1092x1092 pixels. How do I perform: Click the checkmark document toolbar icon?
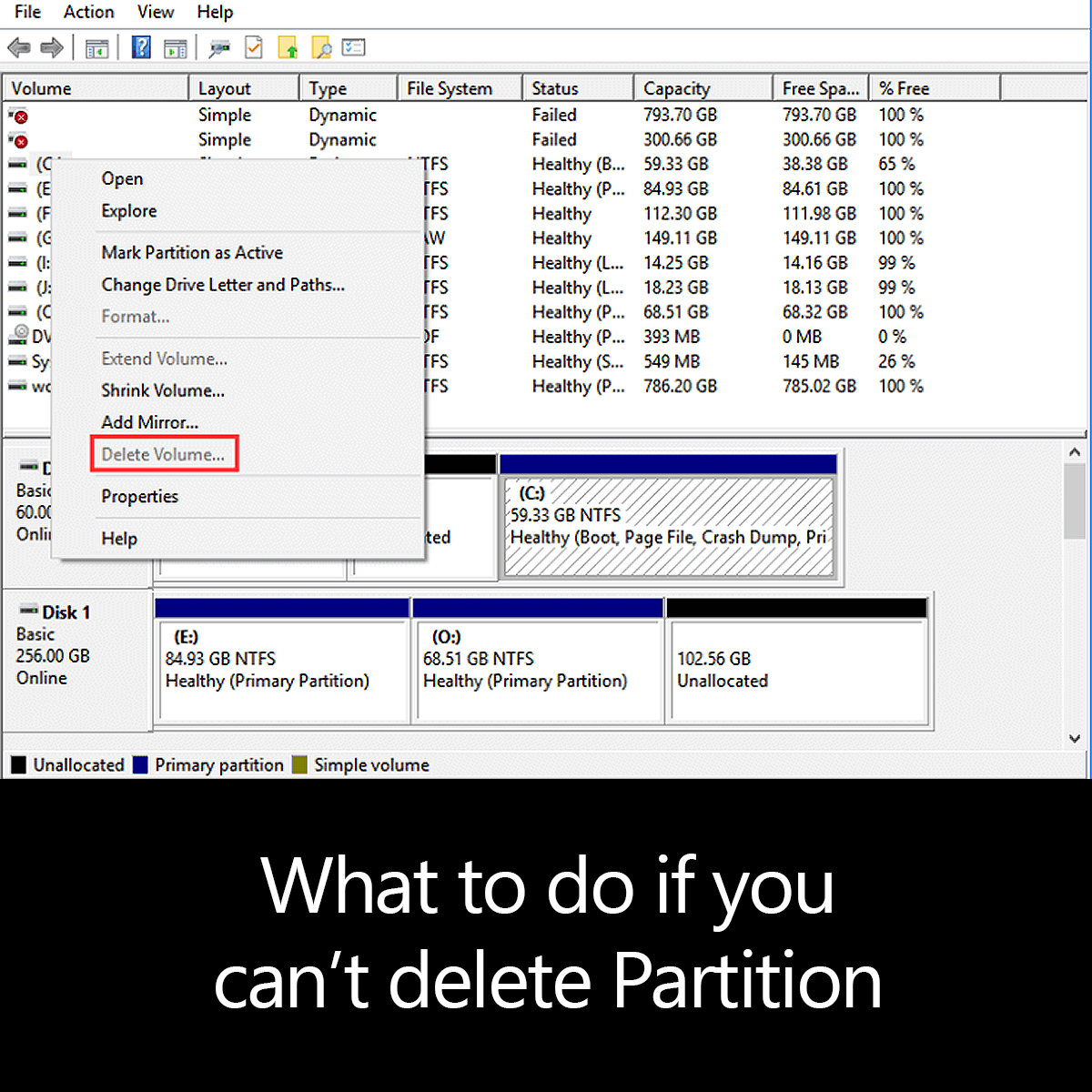pos(254,47)
